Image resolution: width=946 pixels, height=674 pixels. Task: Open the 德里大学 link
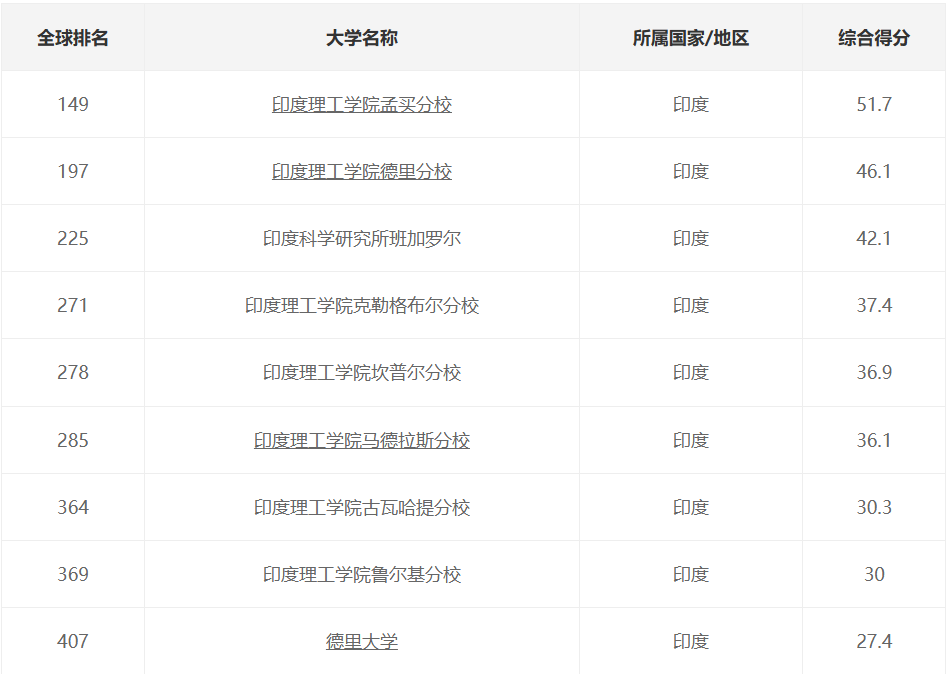[x=361, y=641]
